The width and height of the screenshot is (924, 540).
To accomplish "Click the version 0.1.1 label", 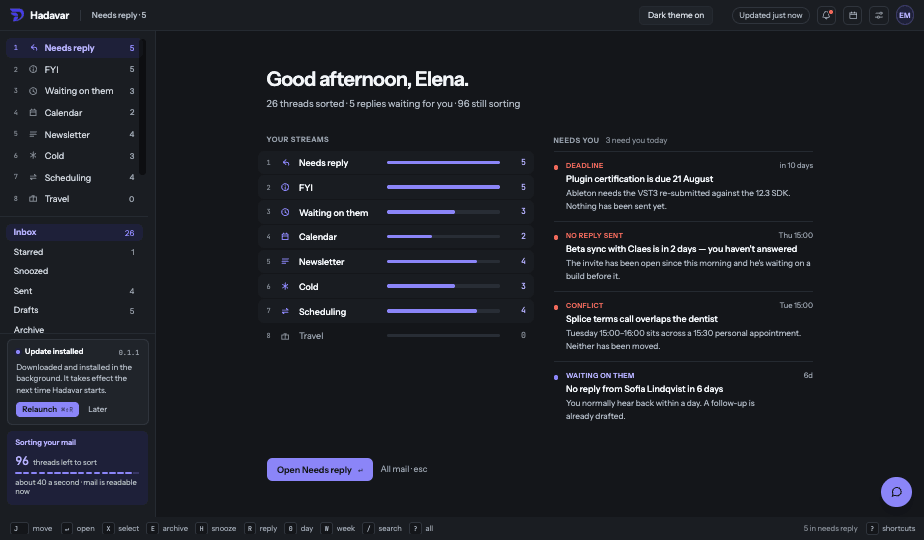I will (x=129, y=353).
